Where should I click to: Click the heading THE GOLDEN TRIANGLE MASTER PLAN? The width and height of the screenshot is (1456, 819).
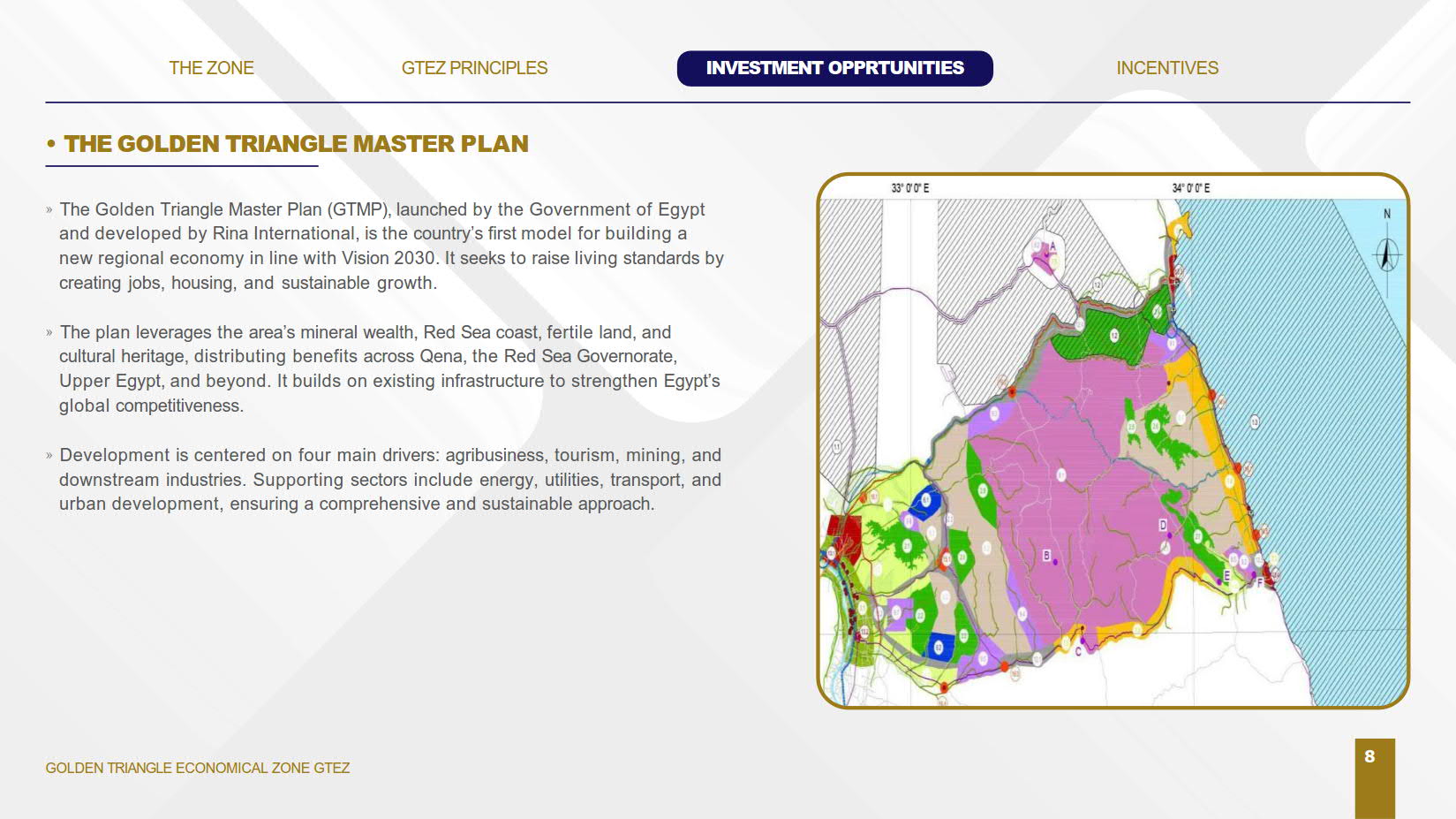[x=296, y=144]
